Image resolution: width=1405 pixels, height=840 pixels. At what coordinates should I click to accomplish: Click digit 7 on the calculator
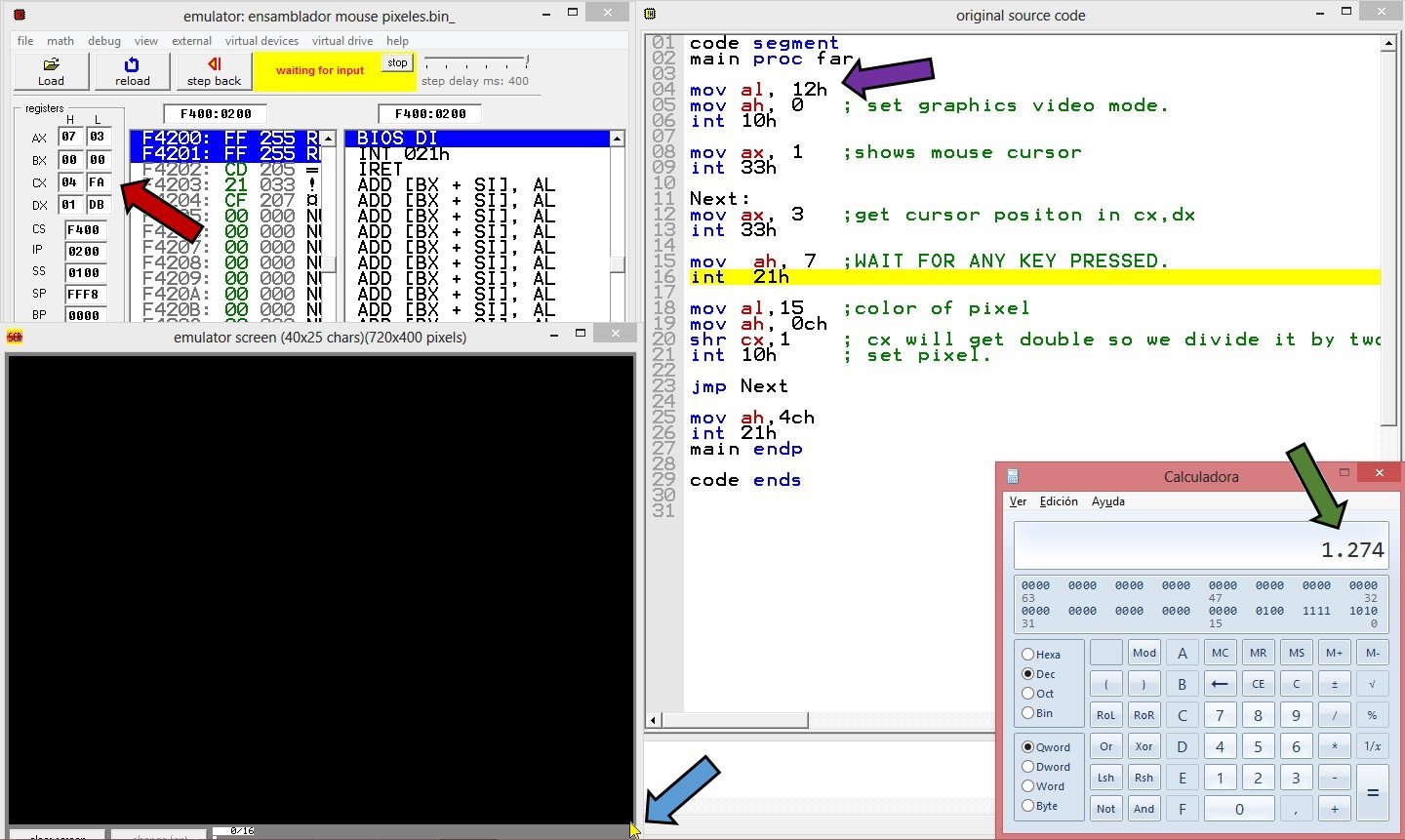pos(1220,715)
